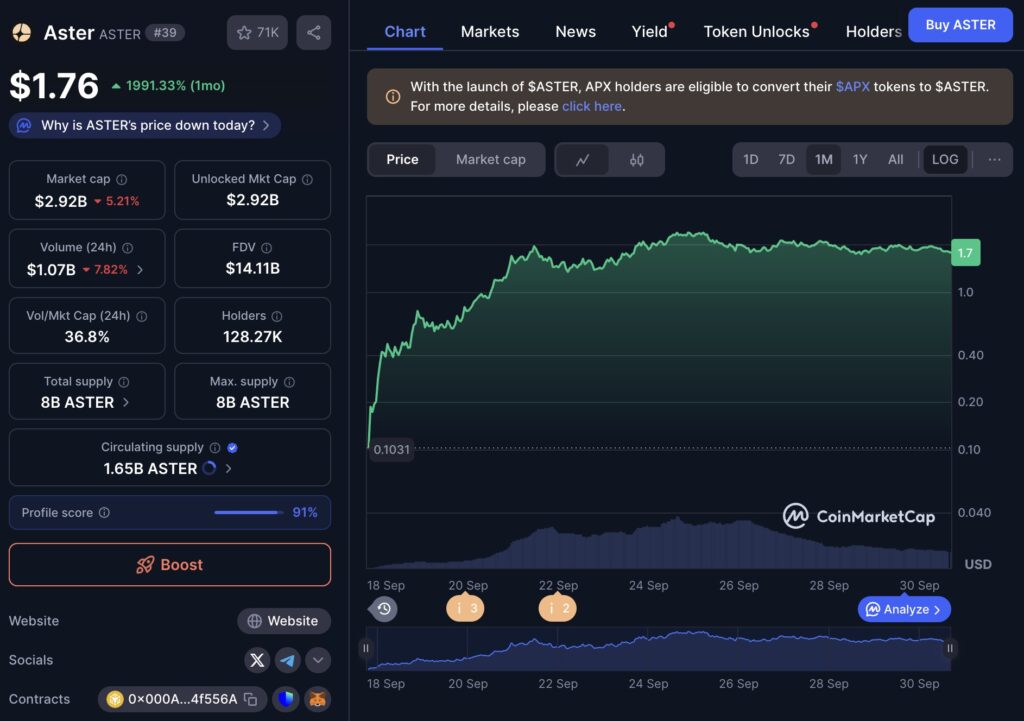This screenshot has width=1024, height=721.
Task: Open the Markets tab
Action: coord(490,31)
